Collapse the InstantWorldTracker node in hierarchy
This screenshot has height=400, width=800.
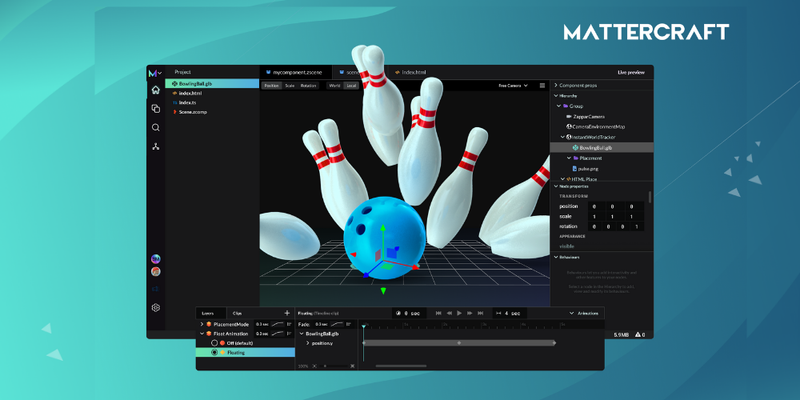(563, 136)
